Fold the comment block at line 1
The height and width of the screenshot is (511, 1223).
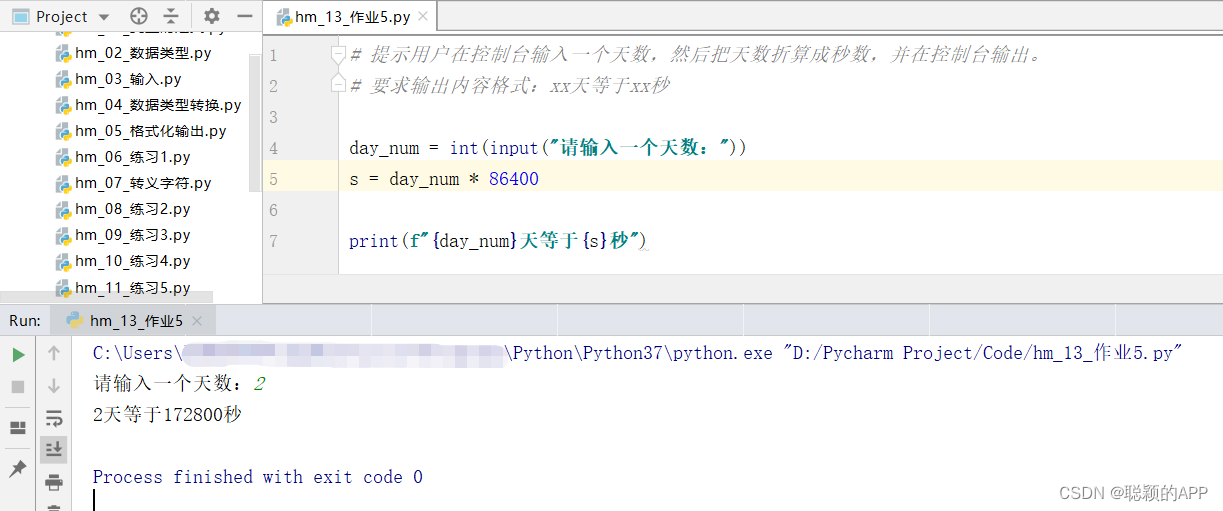coord(338,54)
